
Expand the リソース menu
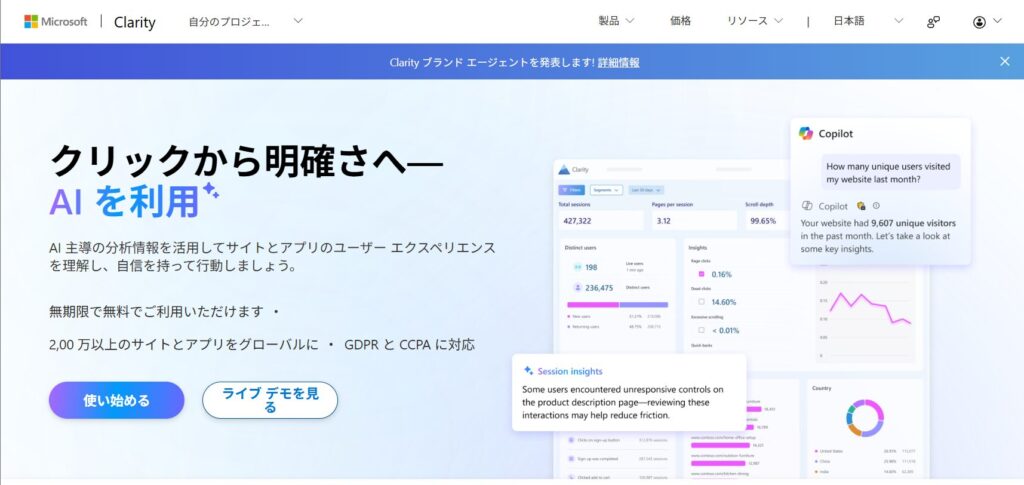point(754,21)
